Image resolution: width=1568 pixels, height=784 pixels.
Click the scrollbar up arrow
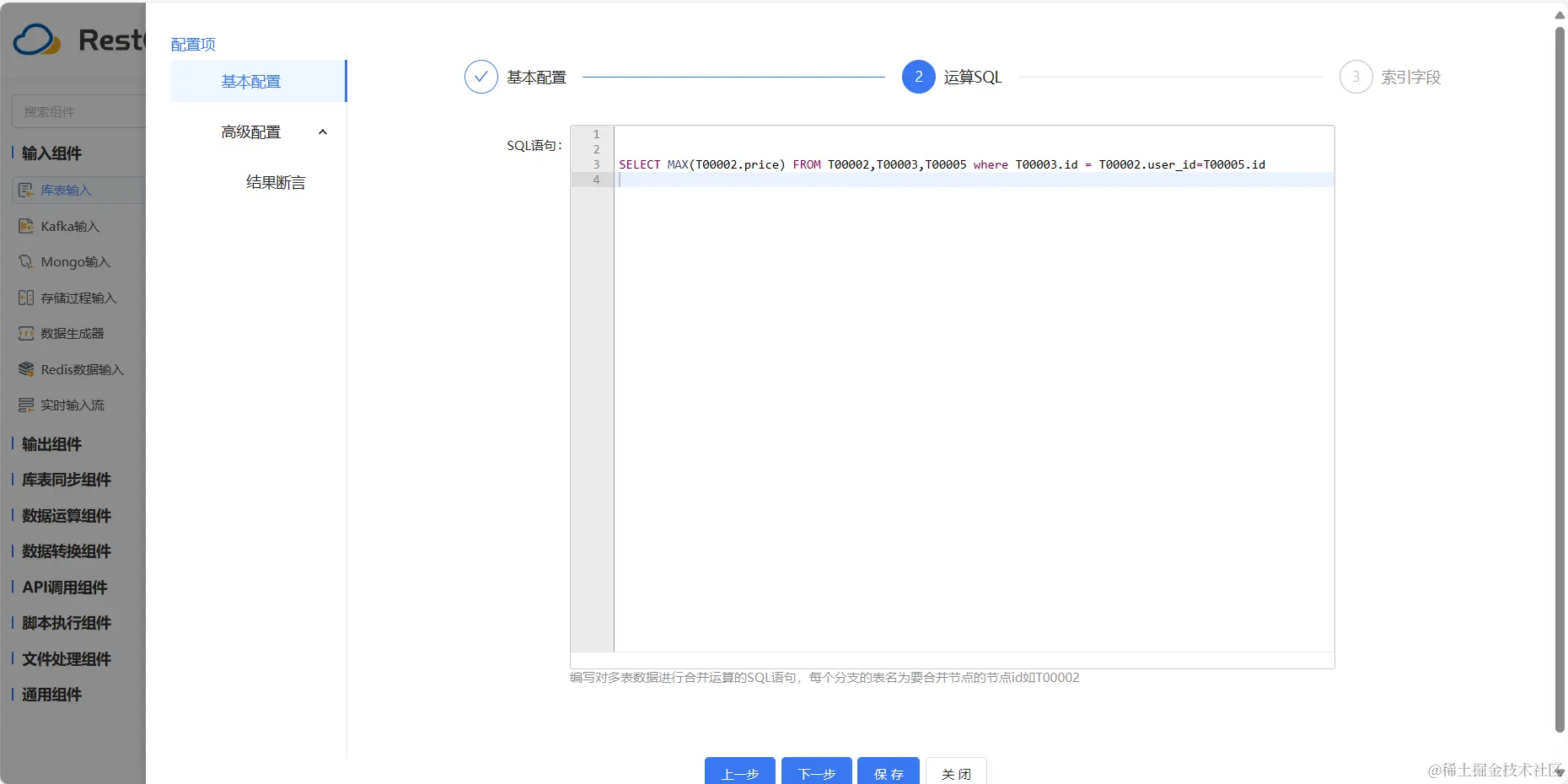click(1560, 15)
